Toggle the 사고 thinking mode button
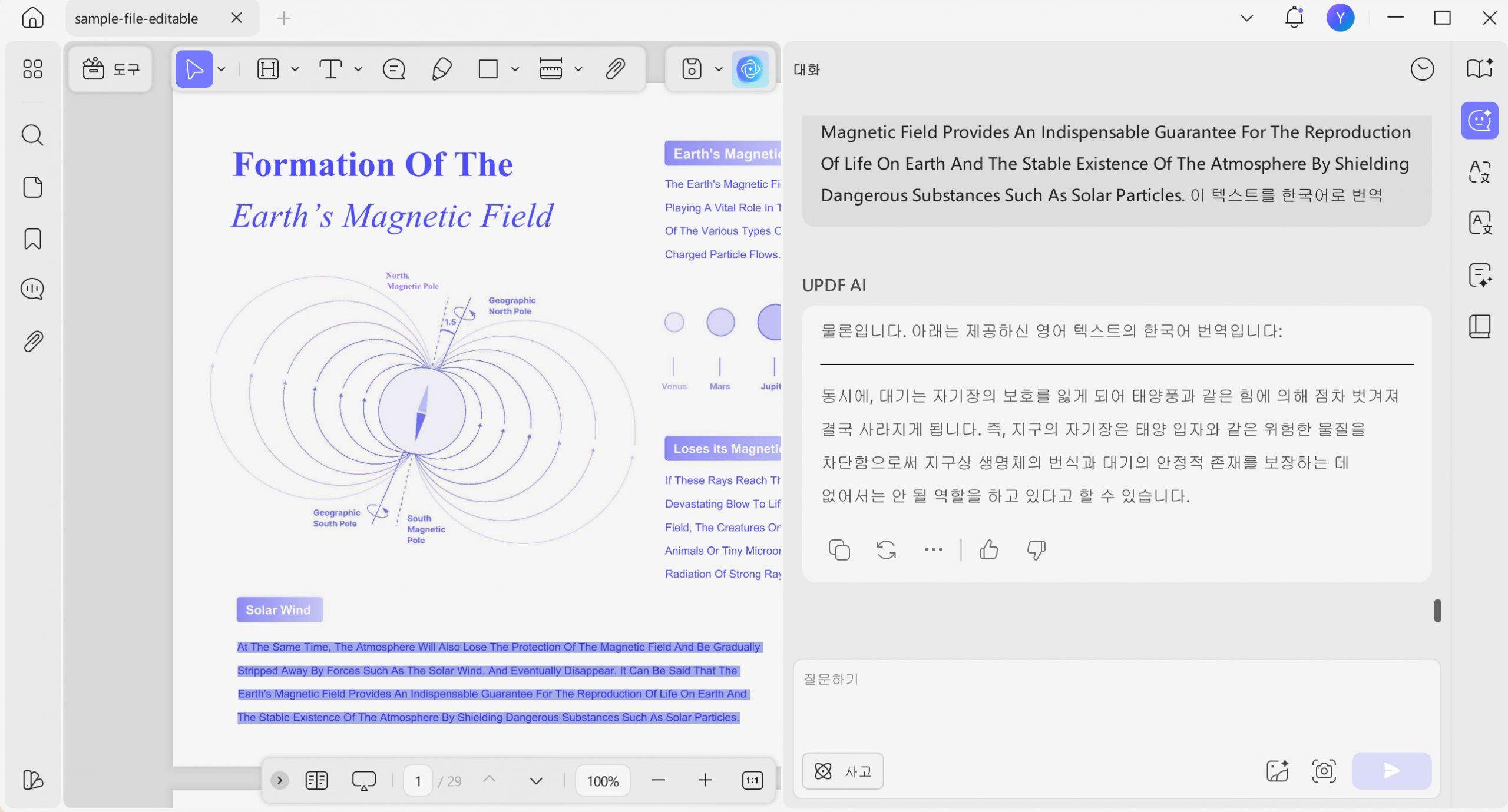1508x812 pixels. [842, 771]
